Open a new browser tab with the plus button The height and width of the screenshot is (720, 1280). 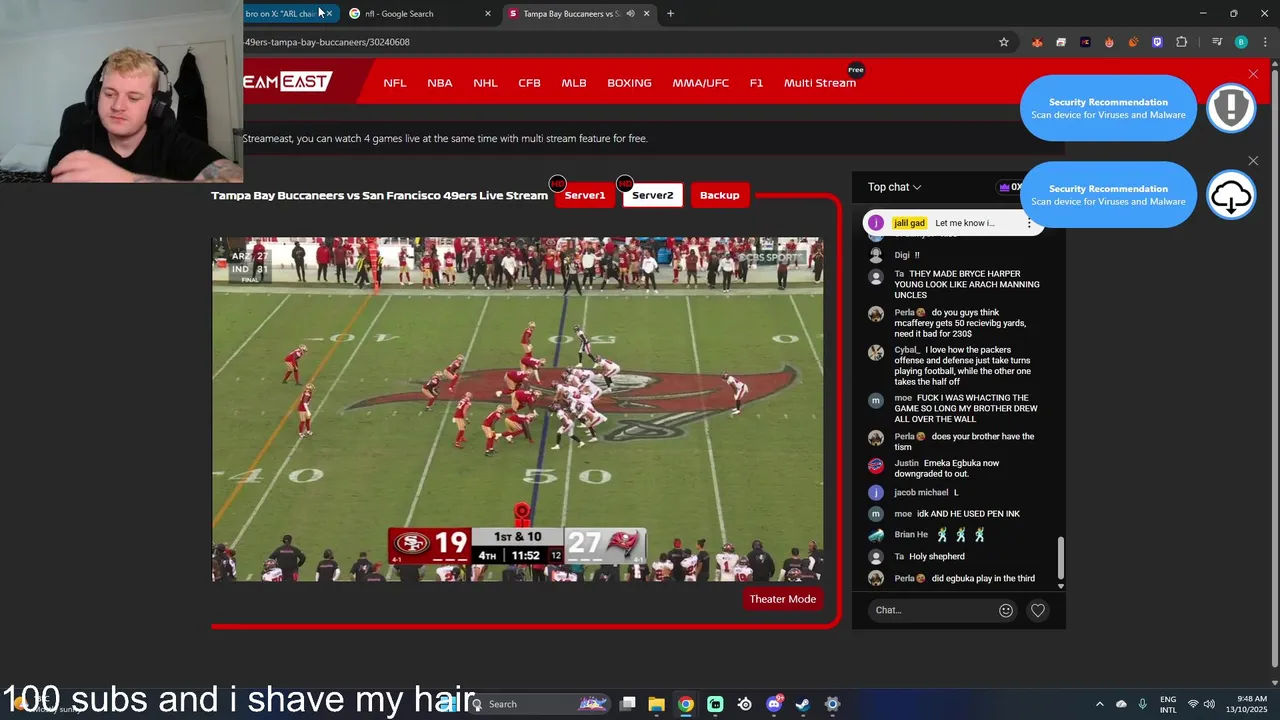pyautogui.click(x=670, y=14)
